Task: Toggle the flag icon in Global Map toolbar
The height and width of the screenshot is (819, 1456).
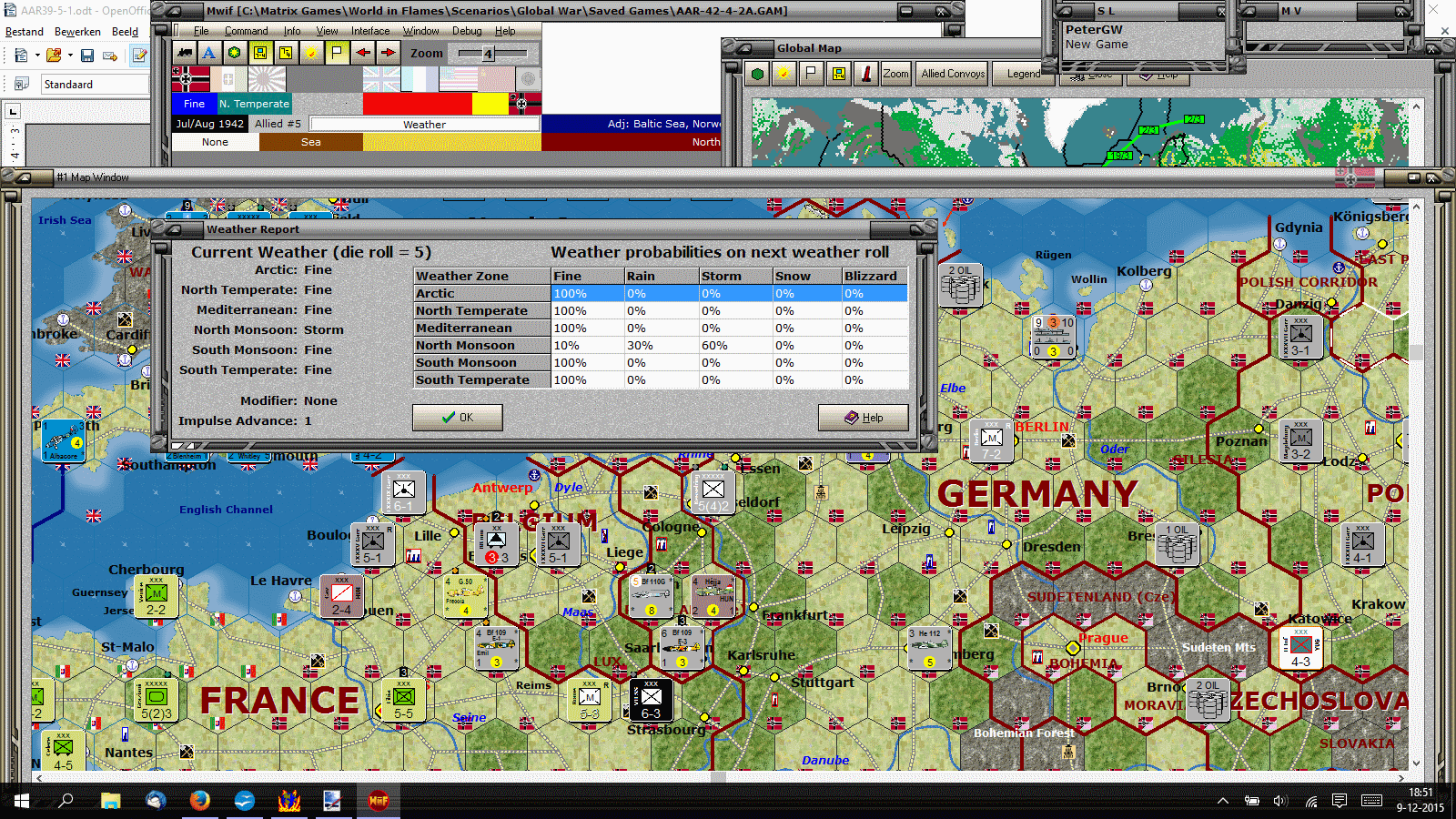Action: pyautogui.click(x=811, y=74)
